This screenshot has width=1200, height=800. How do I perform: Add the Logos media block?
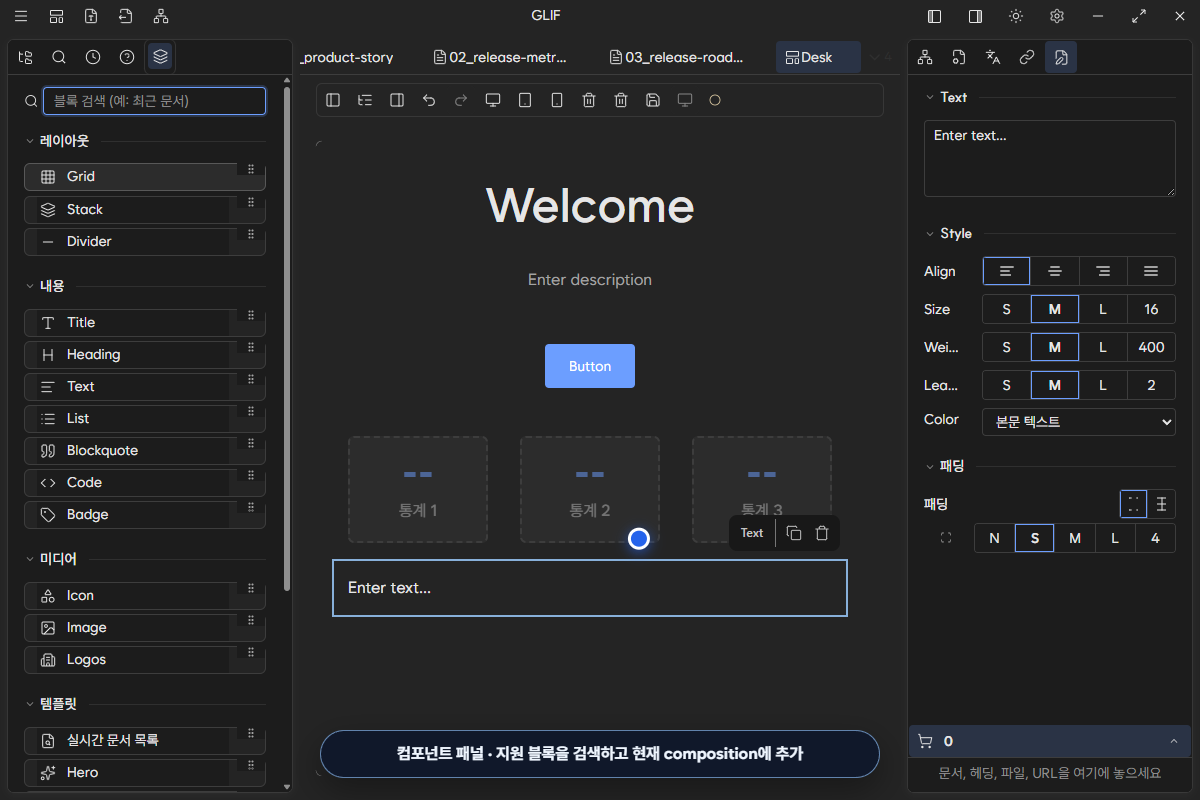pos(145,659)
